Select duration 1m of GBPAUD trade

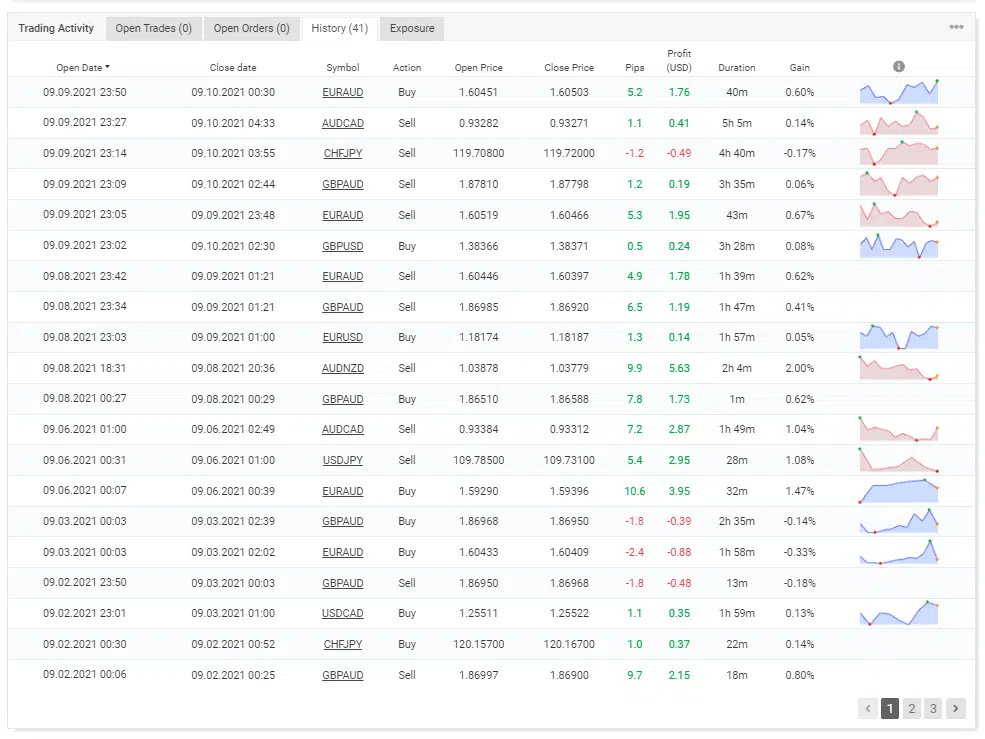(x=737, y=399)
